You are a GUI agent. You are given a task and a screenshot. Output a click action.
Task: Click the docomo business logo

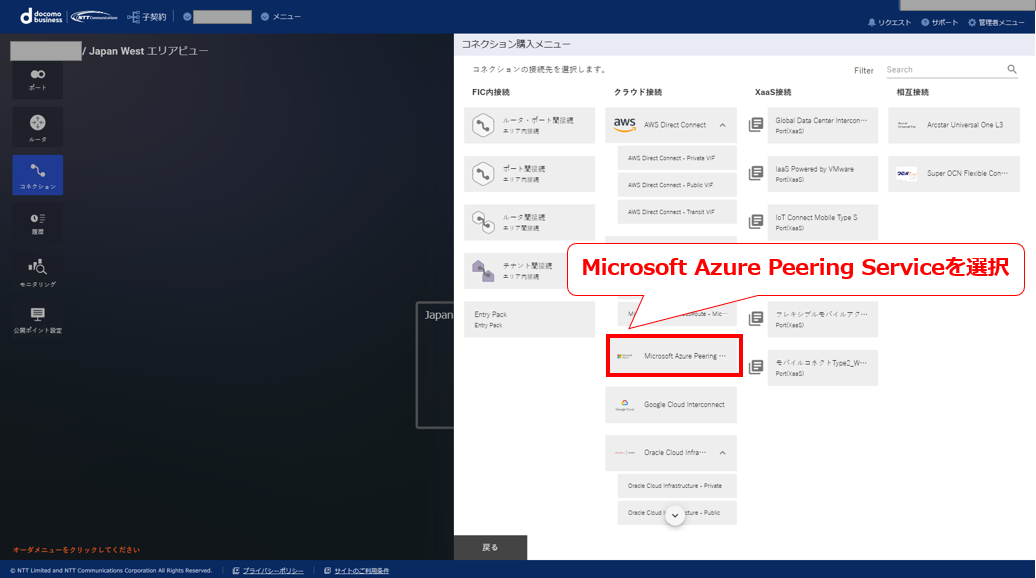click(41, 16)
